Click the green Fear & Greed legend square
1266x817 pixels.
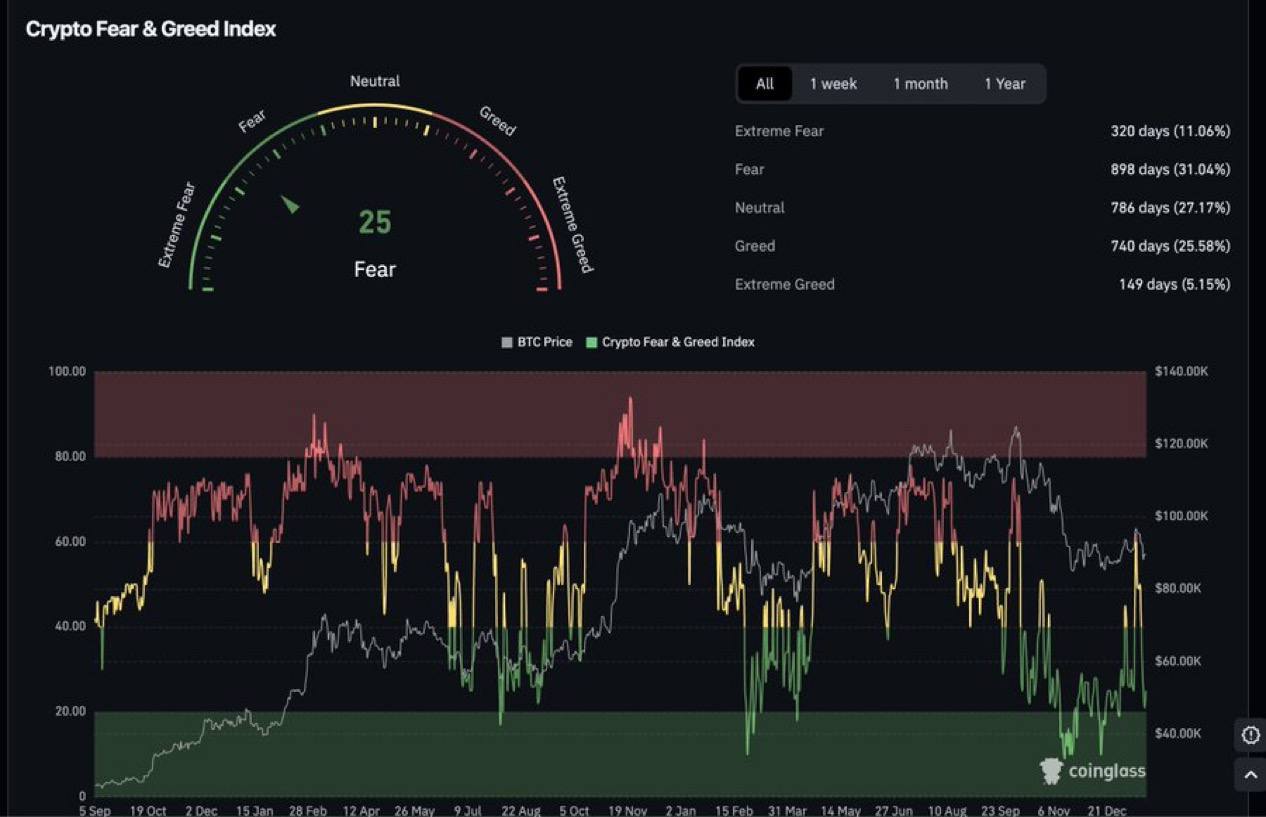coord(591,343)
